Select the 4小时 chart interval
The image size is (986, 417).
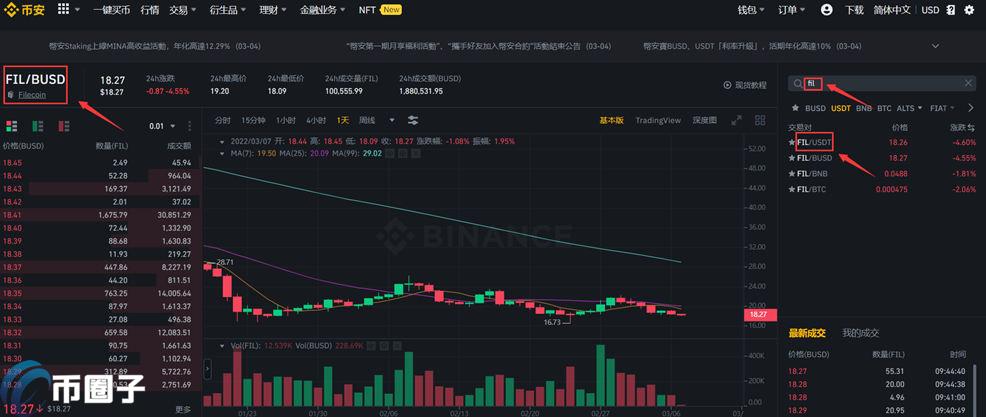316,120
